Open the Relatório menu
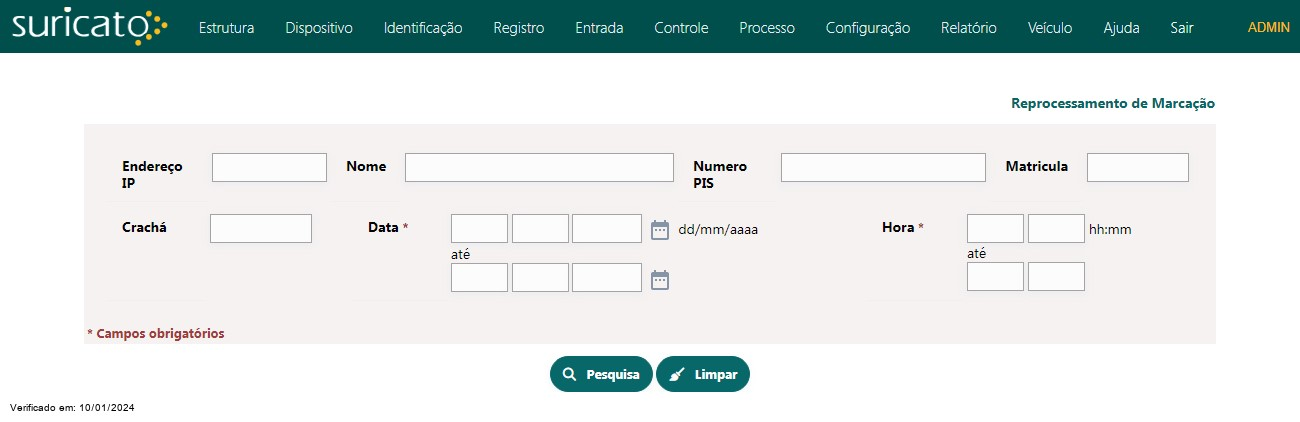 (969, 28)
